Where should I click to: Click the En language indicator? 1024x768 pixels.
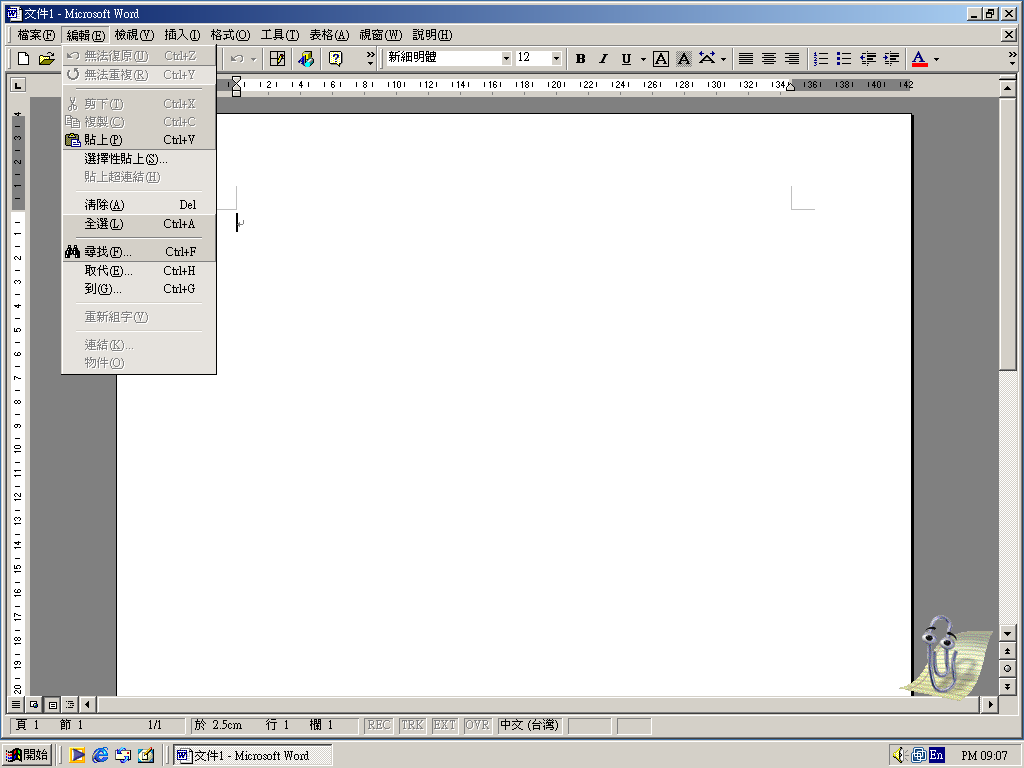(936, 755)
